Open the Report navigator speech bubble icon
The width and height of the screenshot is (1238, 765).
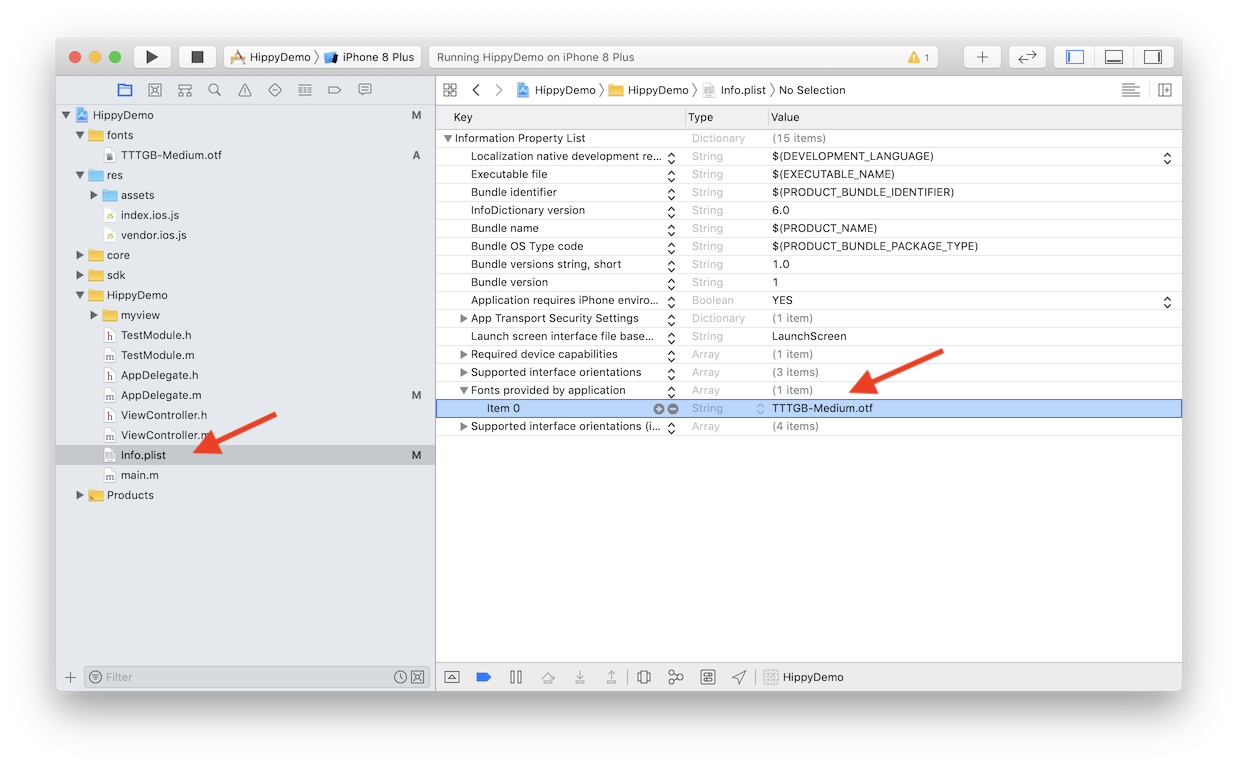point(365,90)
